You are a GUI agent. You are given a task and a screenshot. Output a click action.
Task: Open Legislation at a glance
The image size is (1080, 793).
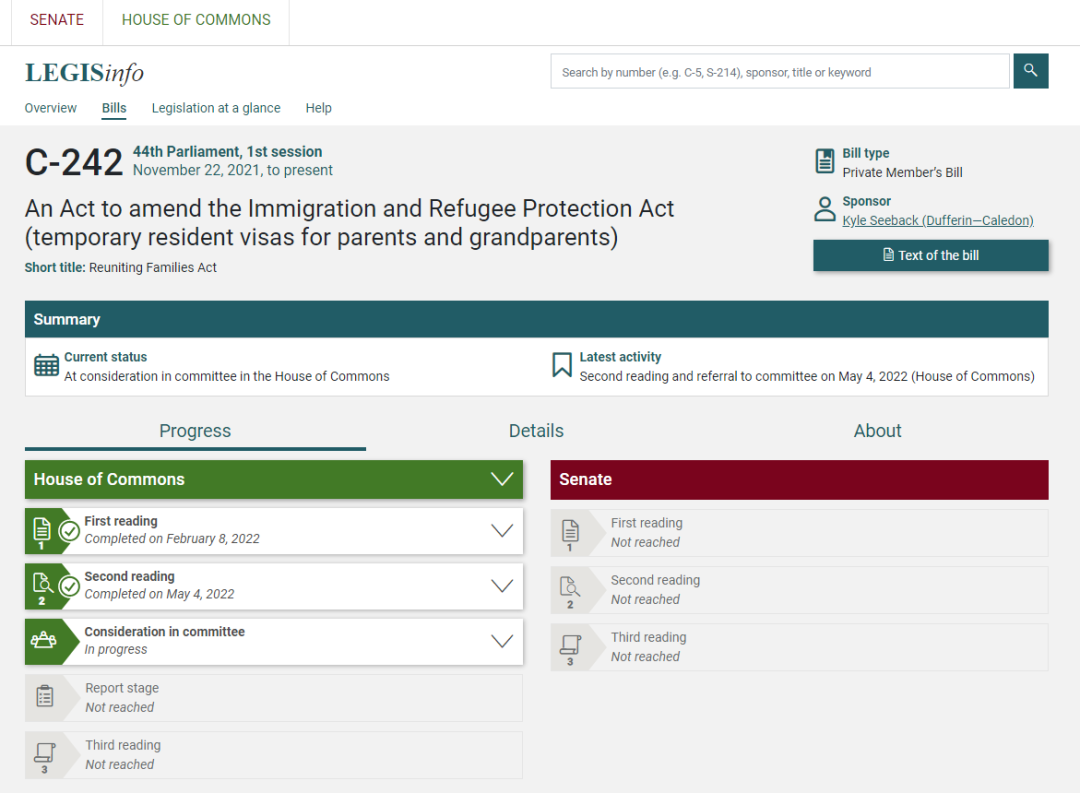pos(216,108)
